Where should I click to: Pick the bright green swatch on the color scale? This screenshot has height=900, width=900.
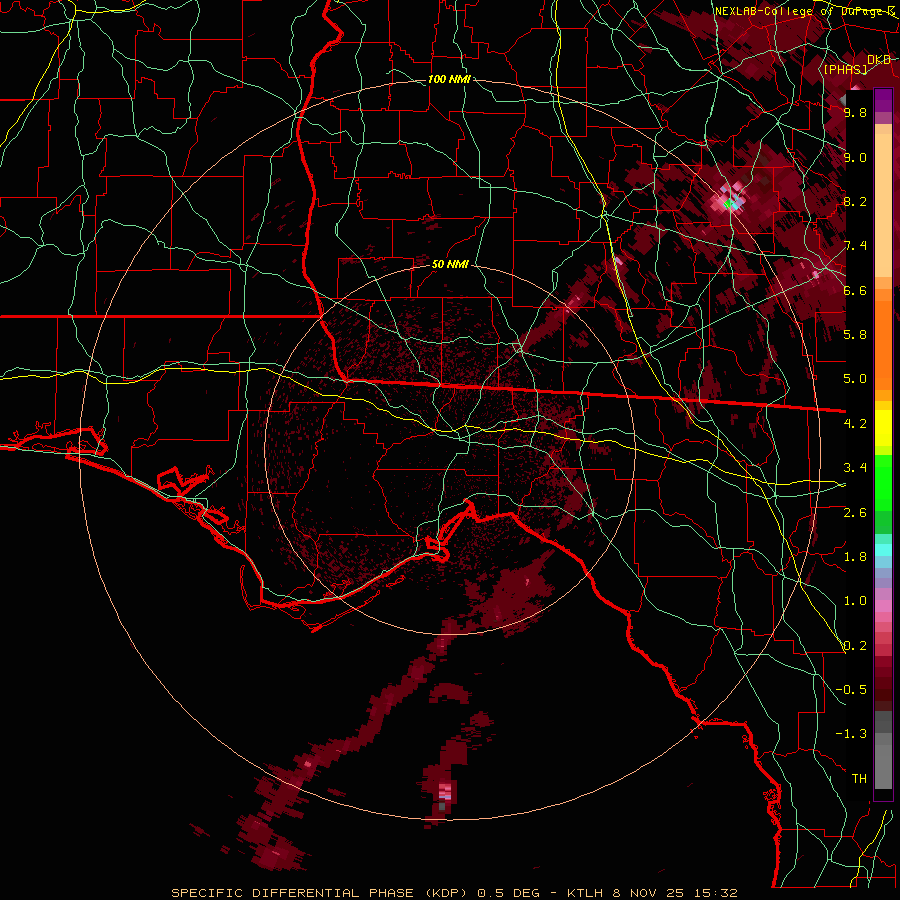[x=883, y=482]
